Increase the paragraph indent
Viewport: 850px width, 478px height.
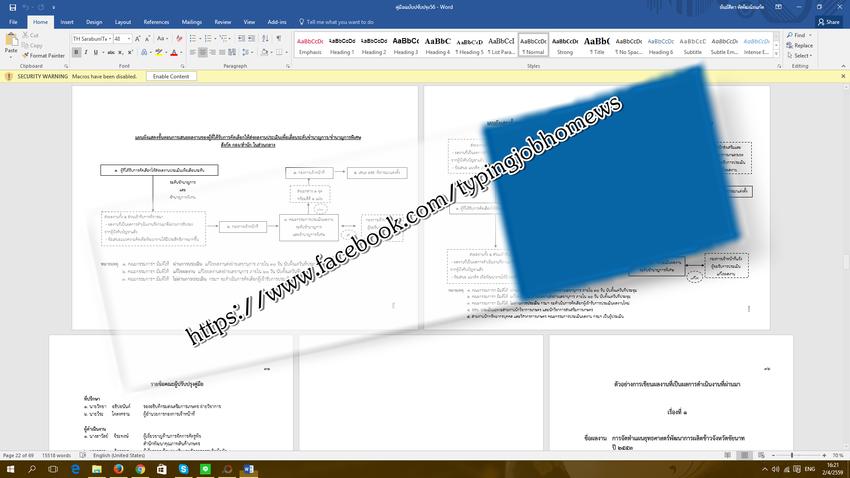point(252,38)
